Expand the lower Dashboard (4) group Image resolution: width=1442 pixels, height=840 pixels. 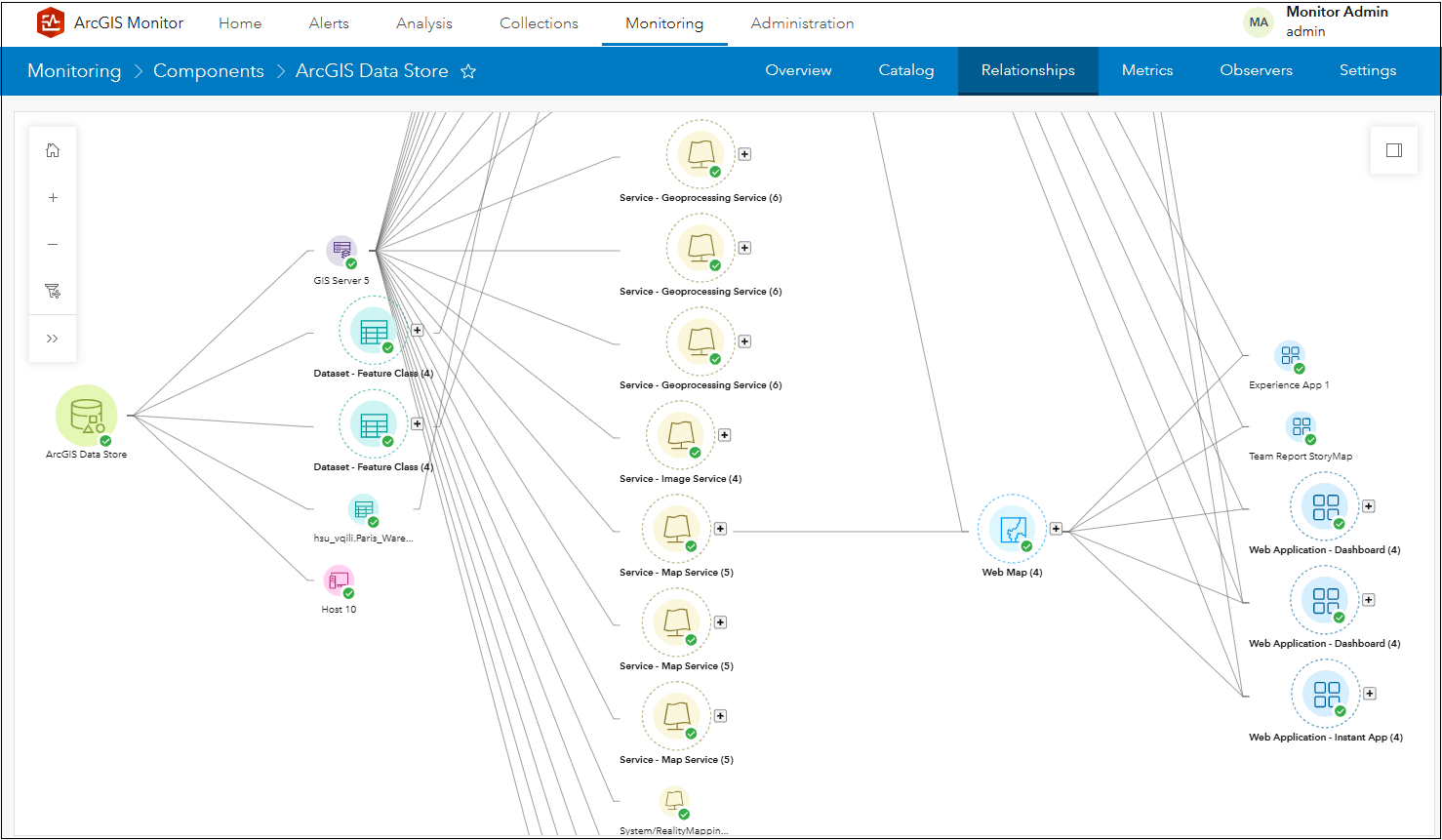point(1369,600)
